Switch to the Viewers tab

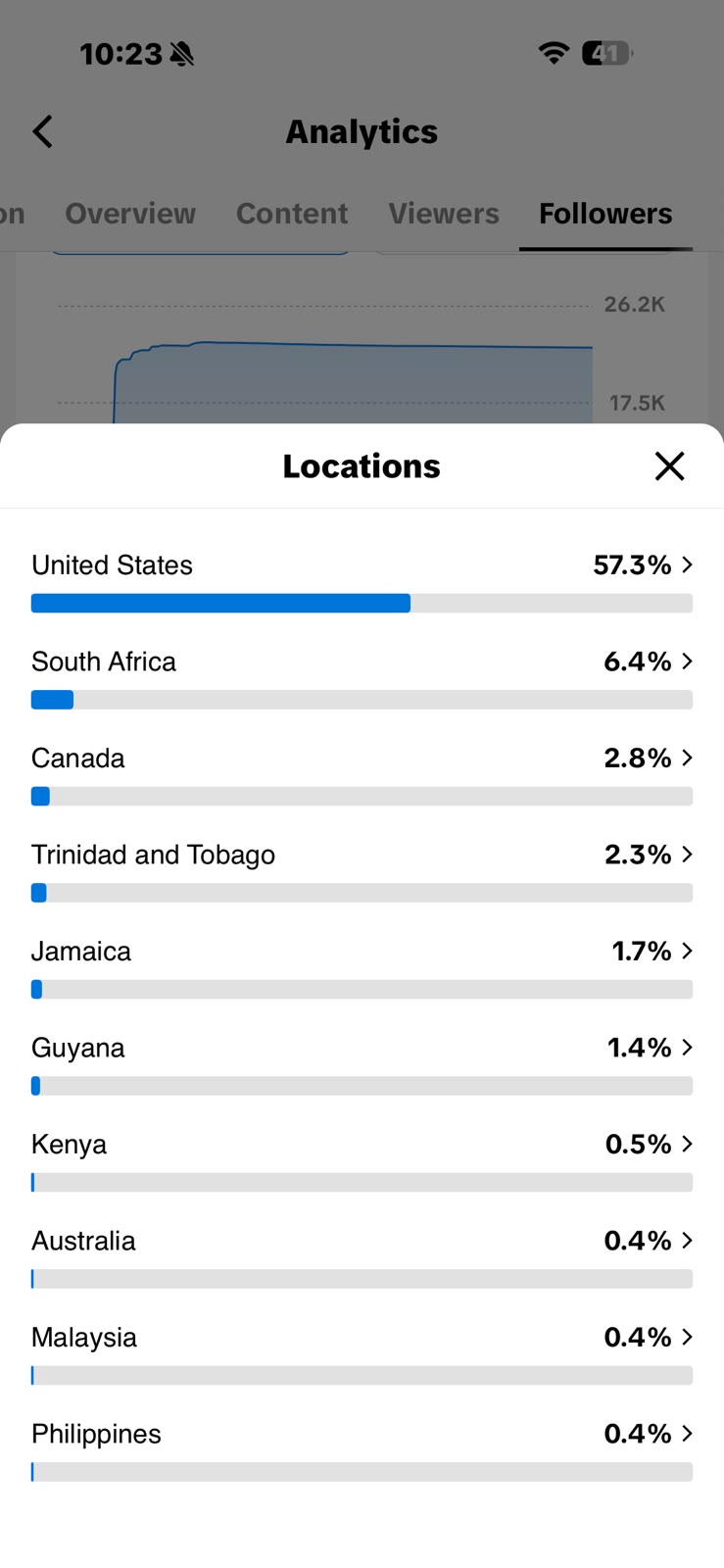coord(444,214)
